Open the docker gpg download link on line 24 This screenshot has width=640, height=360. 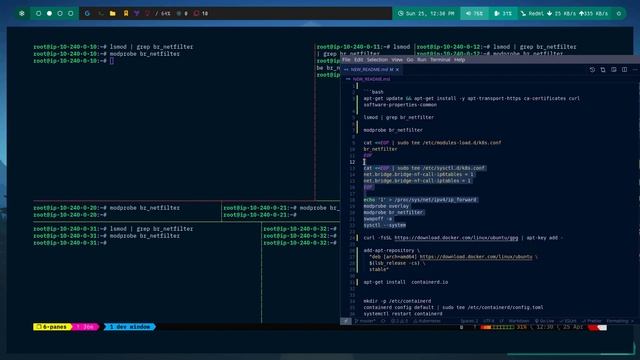pos(456,238)
